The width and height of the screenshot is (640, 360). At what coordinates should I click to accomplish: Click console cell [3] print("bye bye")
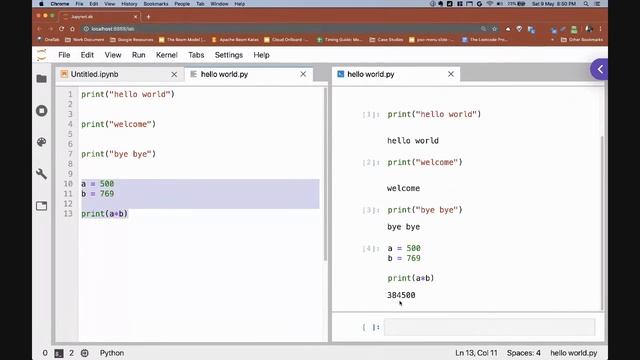pos(425,210)
